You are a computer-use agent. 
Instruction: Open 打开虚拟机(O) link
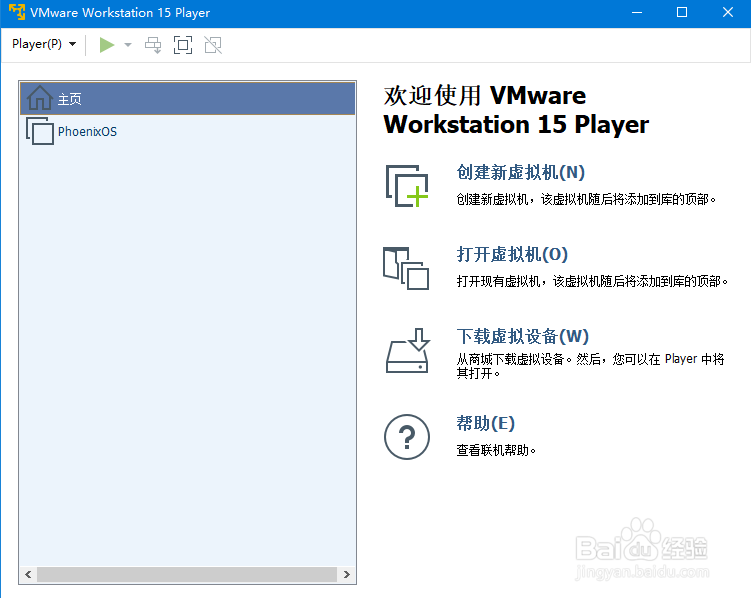pyautogui.click(x=512, y=254)
